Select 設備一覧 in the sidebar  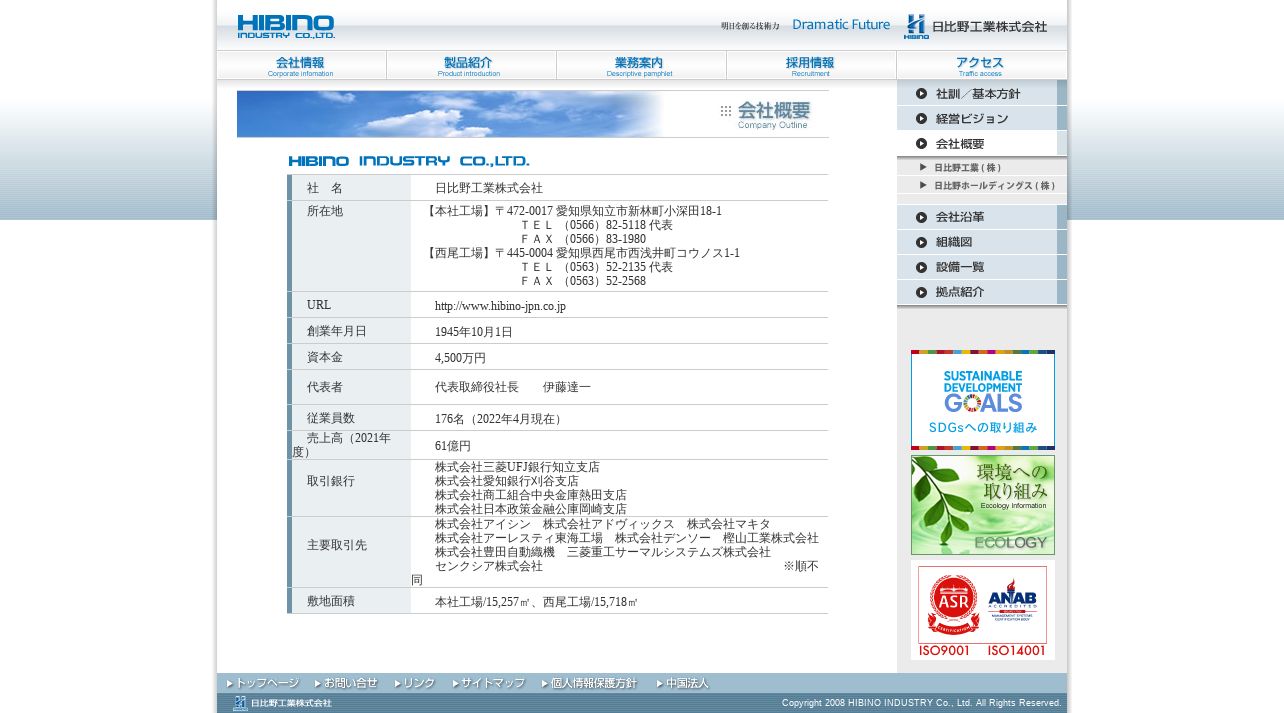click(x=982, y=267)
